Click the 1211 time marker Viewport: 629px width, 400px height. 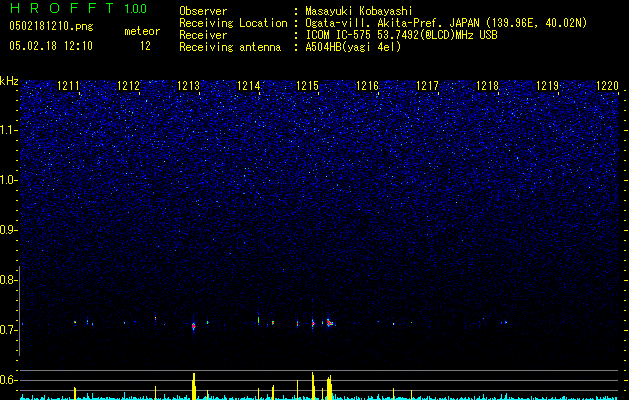click(69, 85)
